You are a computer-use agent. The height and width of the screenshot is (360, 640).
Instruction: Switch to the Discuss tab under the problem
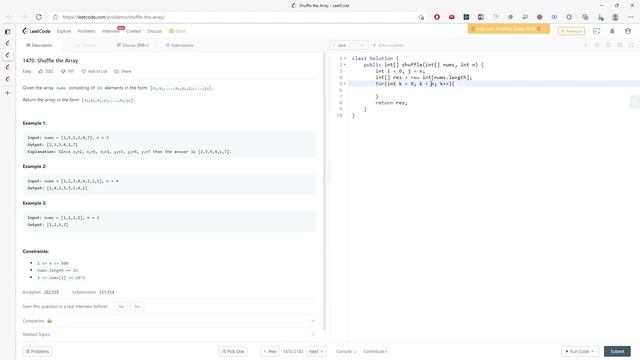(x=133, y=45)
